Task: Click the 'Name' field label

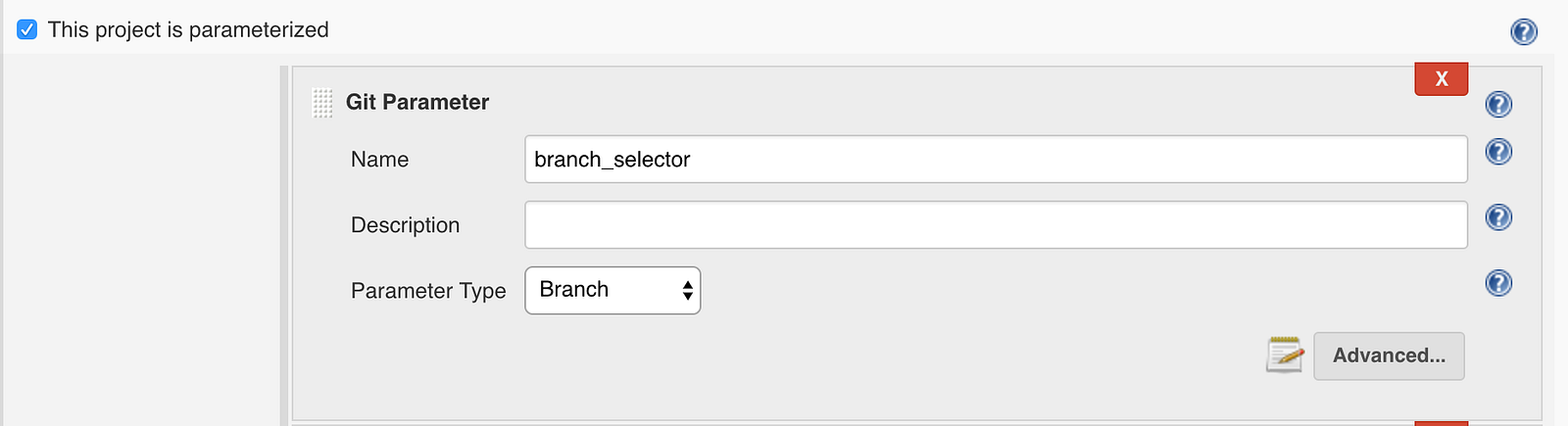Action: tap(379, 160)
